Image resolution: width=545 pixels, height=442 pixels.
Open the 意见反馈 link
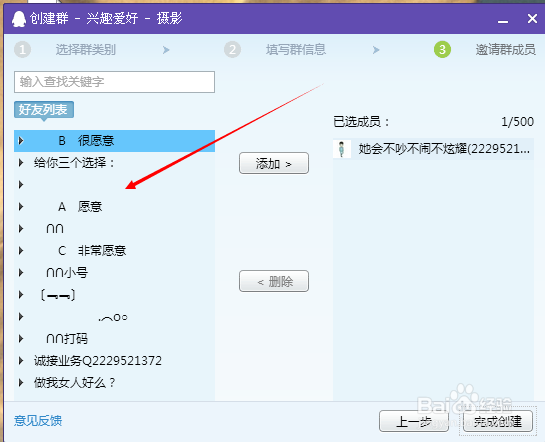[38, 420]
